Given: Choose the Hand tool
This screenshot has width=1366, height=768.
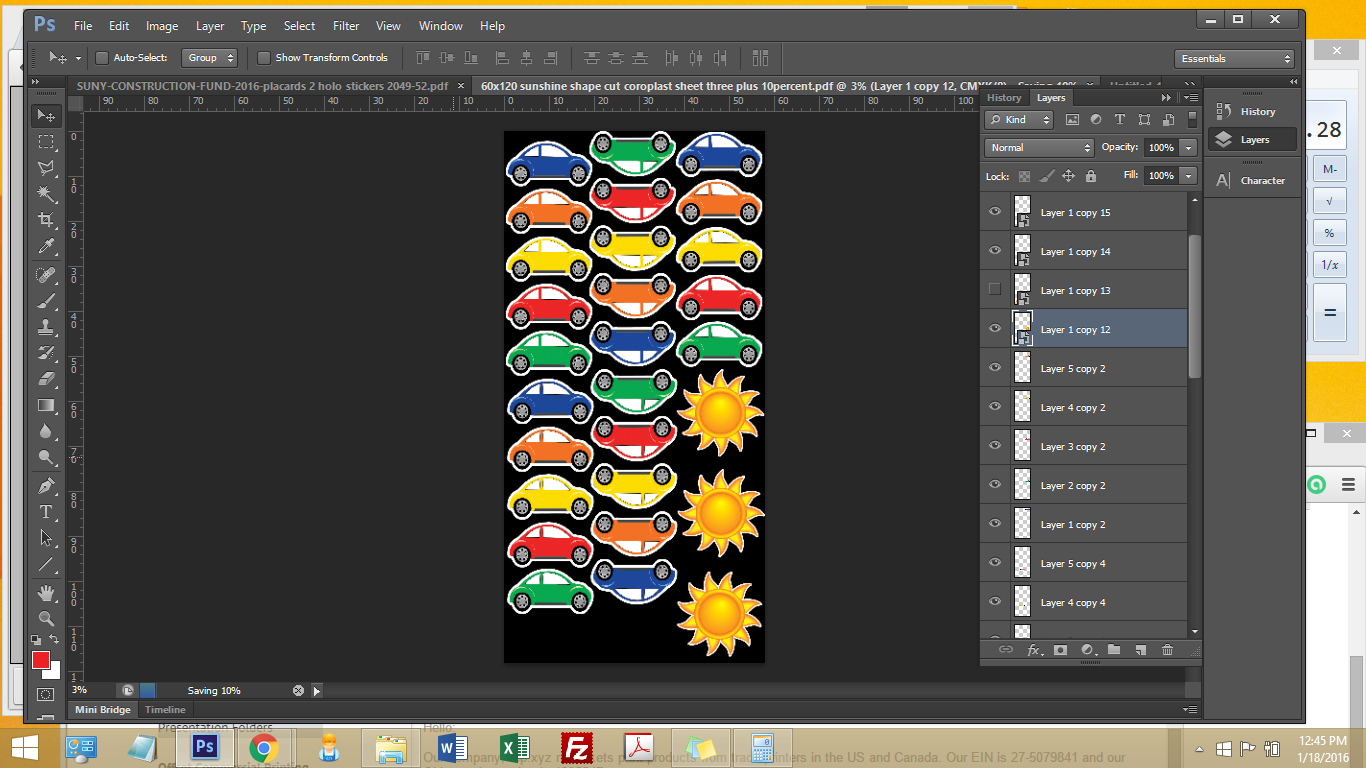Looking at the screenshot, I should click(46, 593).
